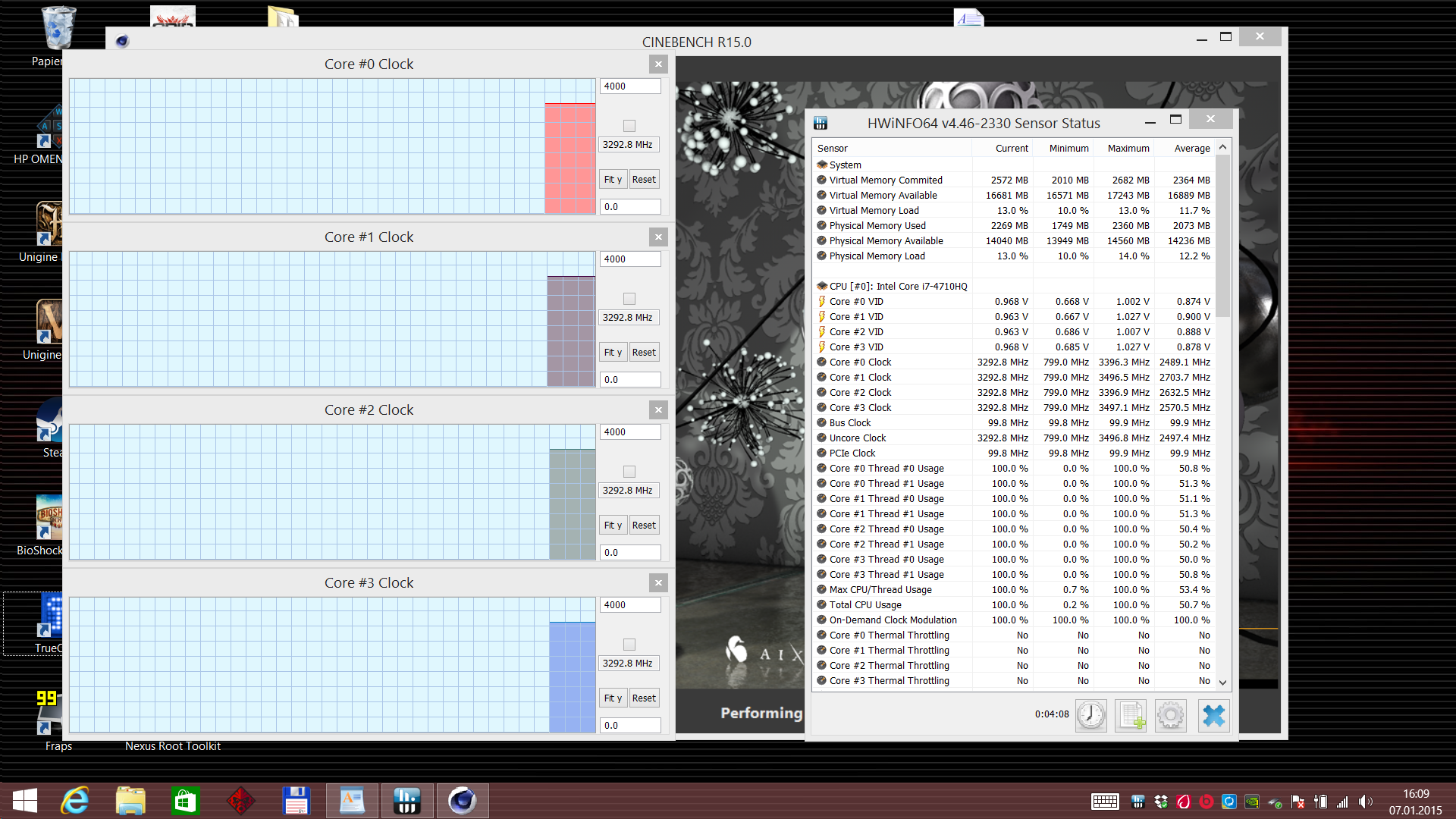The image size is (1456, 819).
Task: Toggle the checkbox in Core #3 Clock panel
Action: click(x=629, y=645)
